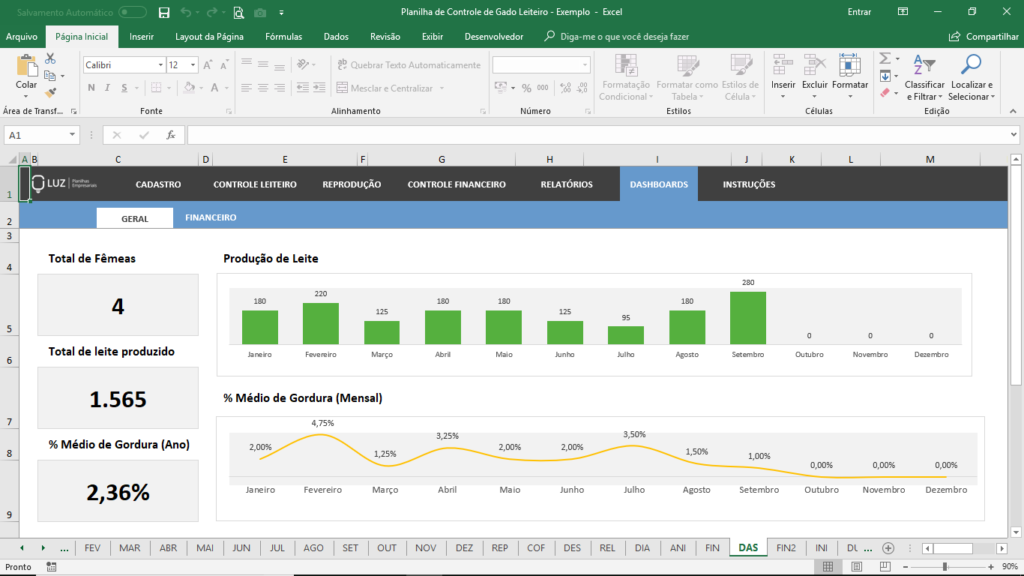Toggle bold formatting with Negrito
This screenshot has height=576, width=1024.
point(90,89)
